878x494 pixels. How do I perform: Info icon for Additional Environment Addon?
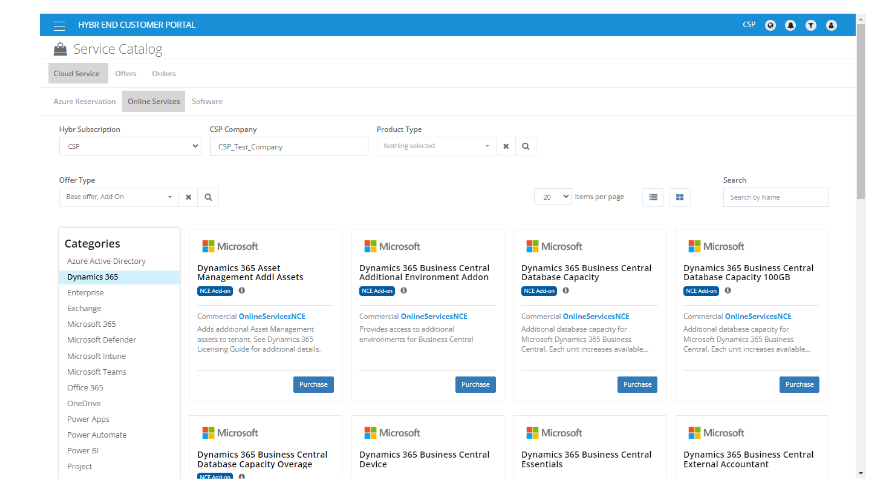coord(404,291)
